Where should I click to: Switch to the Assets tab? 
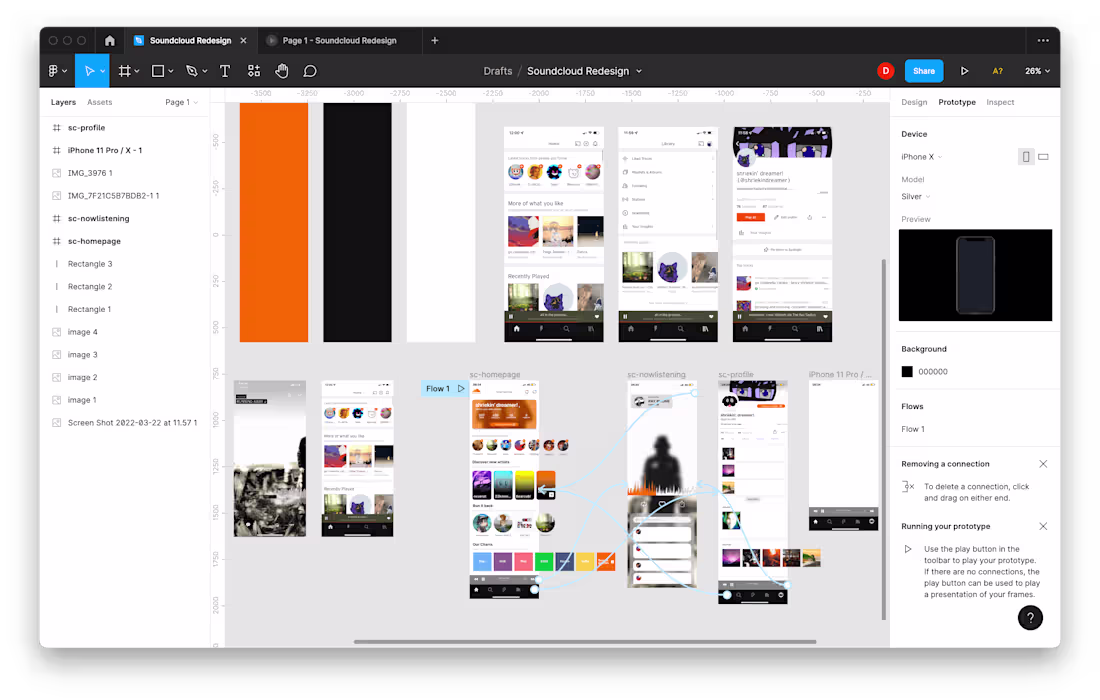coord(100,101)
